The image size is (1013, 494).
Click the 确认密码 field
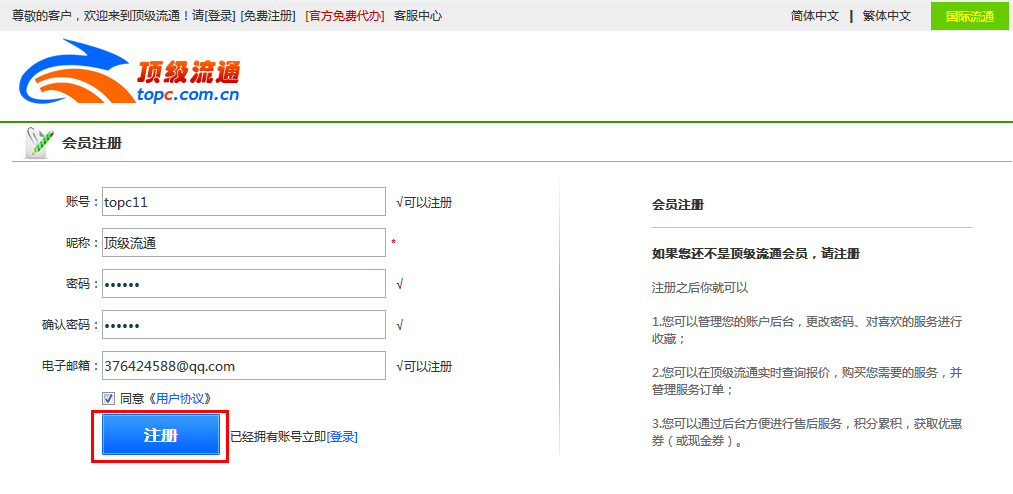(243, 325)
